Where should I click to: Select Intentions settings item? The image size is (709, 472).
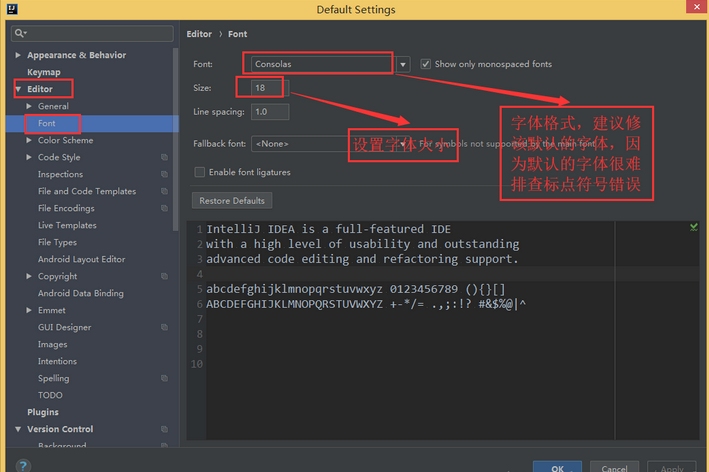57,361
